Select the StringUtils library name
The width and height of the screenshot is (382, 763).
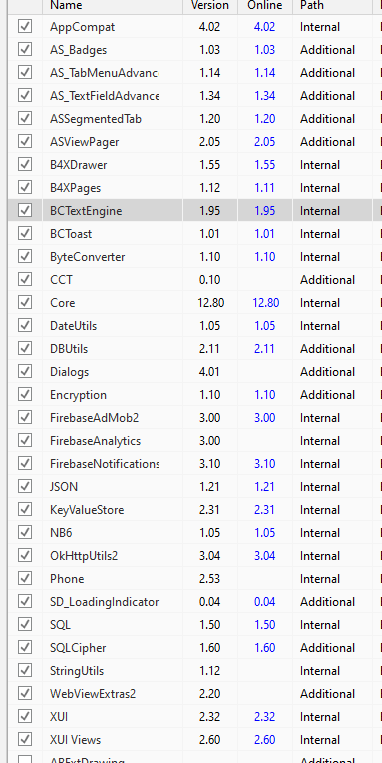[x=77, y=671]
